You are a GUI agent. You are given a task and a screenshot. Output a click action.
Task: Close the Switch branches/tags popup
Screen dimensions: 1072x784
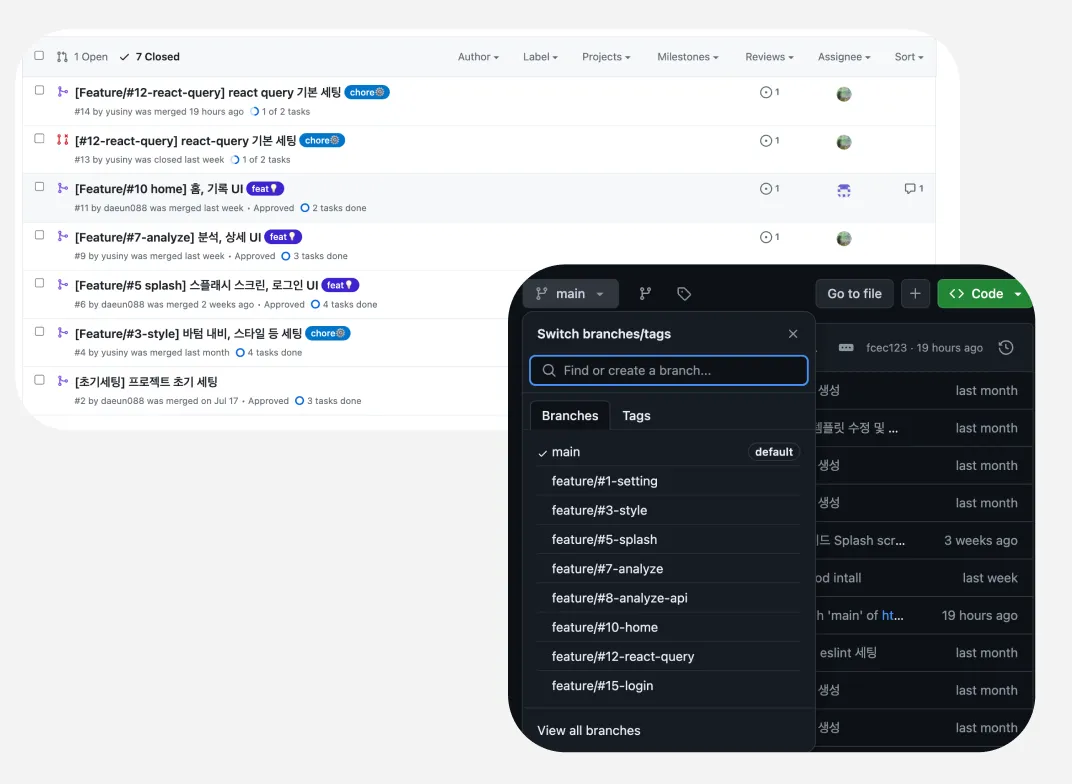tap(792, 334)
